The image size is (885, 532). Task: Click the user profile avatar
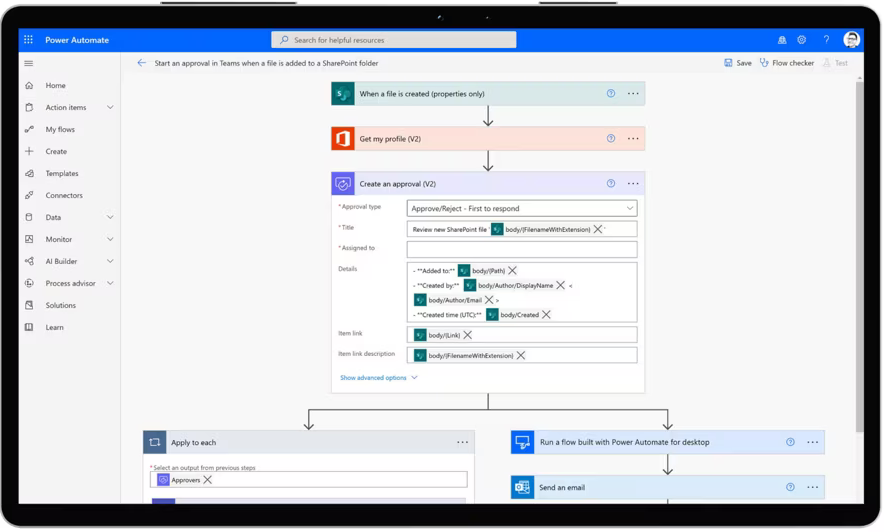pos(851,40)
